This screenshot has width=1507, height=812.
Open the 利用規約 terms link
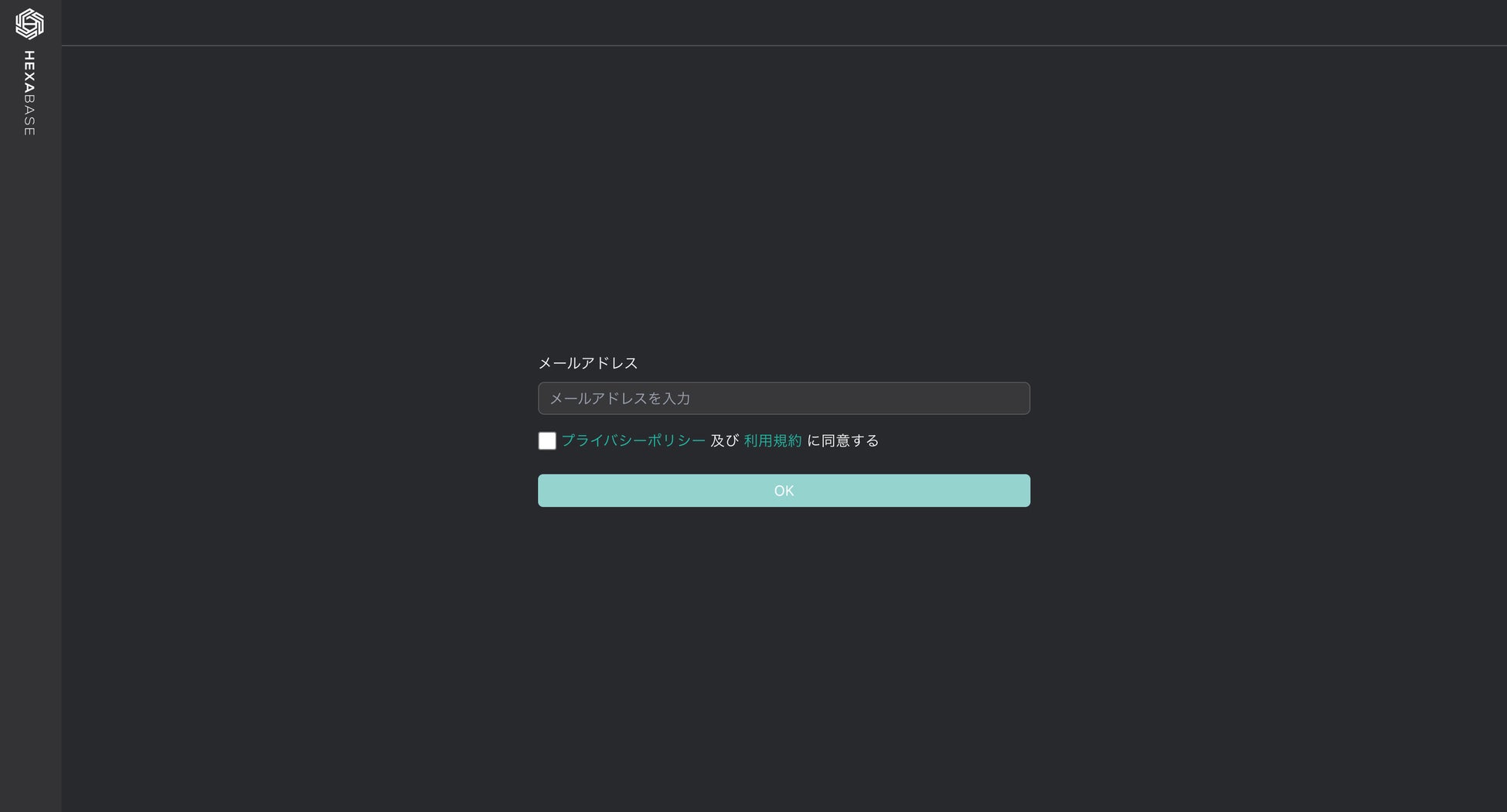[772, 440]
